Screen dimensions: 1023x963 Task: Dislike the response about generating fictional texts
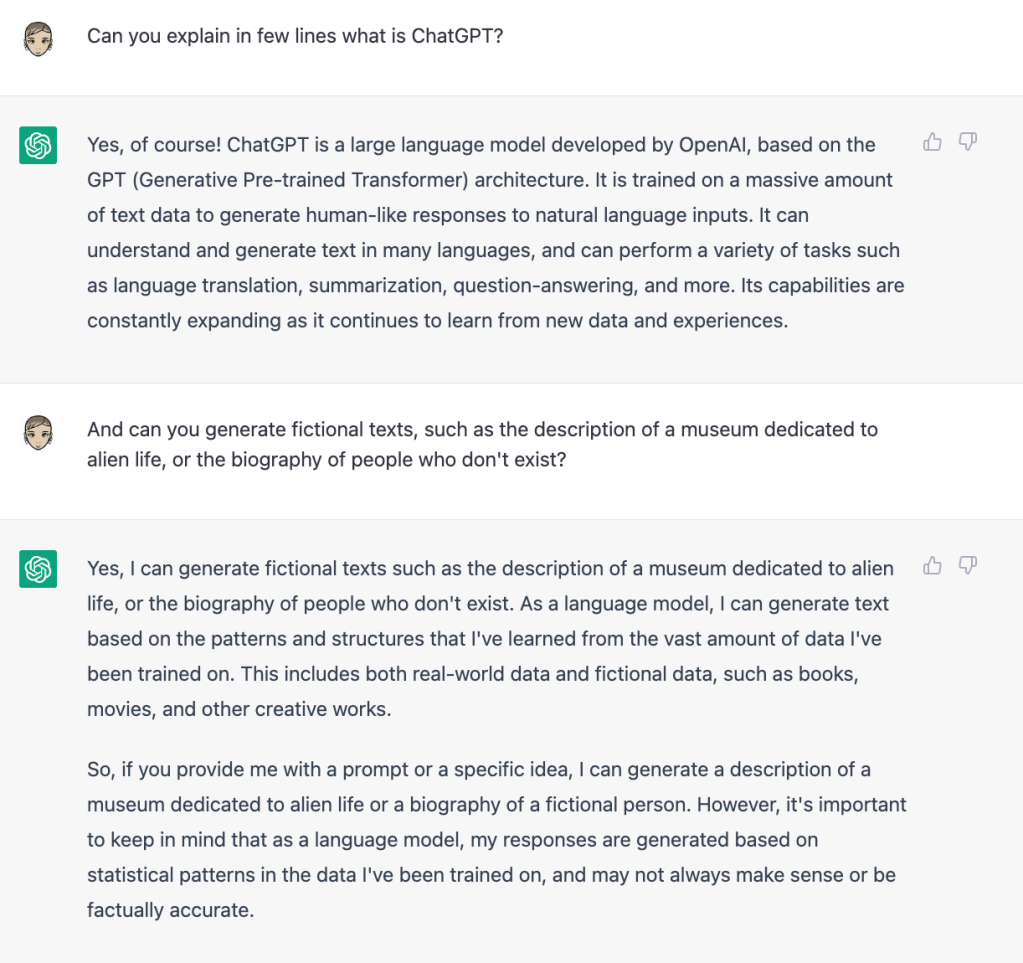[967, 566]
